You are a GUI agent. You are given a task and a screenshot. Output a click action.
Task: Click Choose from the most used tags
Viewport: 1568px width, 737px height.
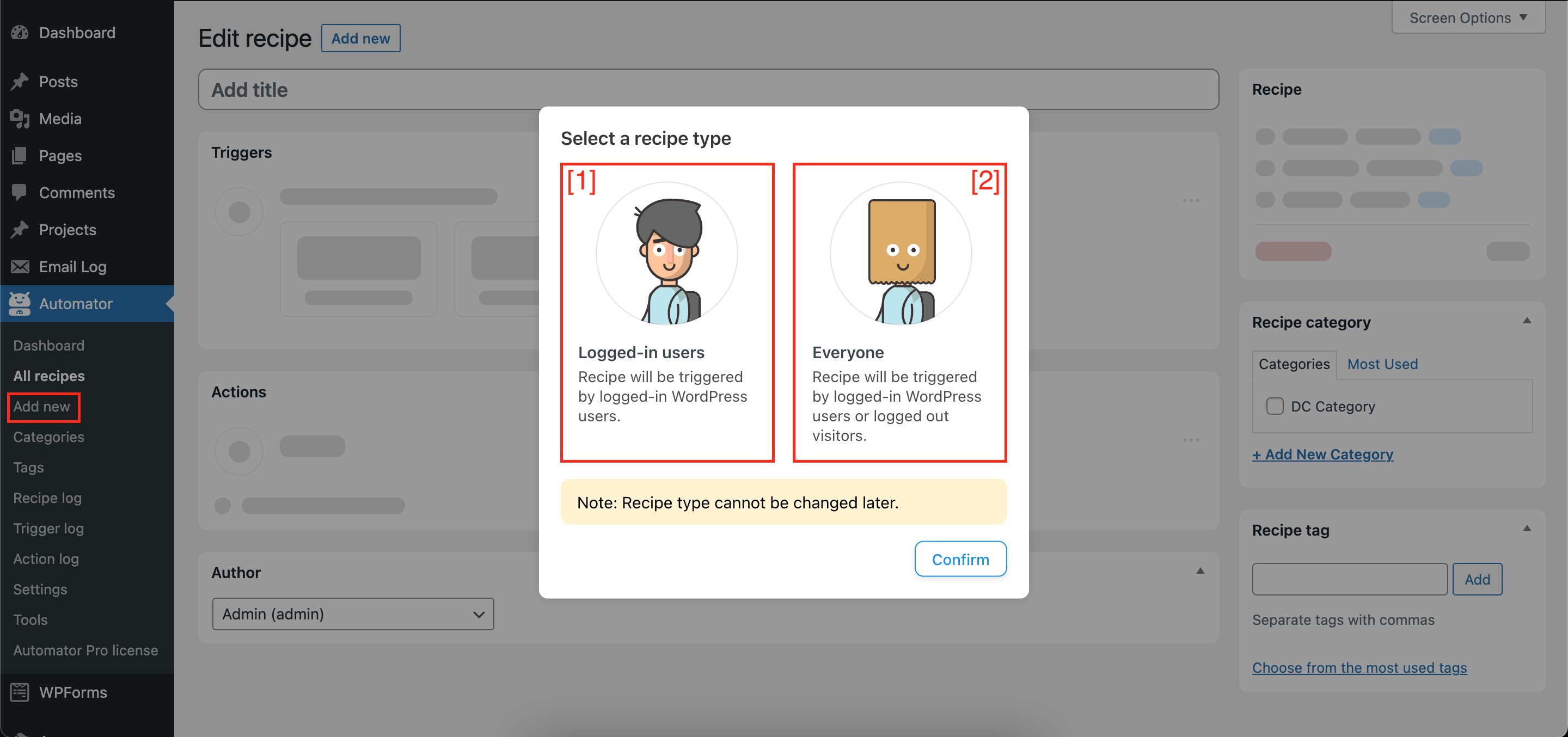point(1360,668)
